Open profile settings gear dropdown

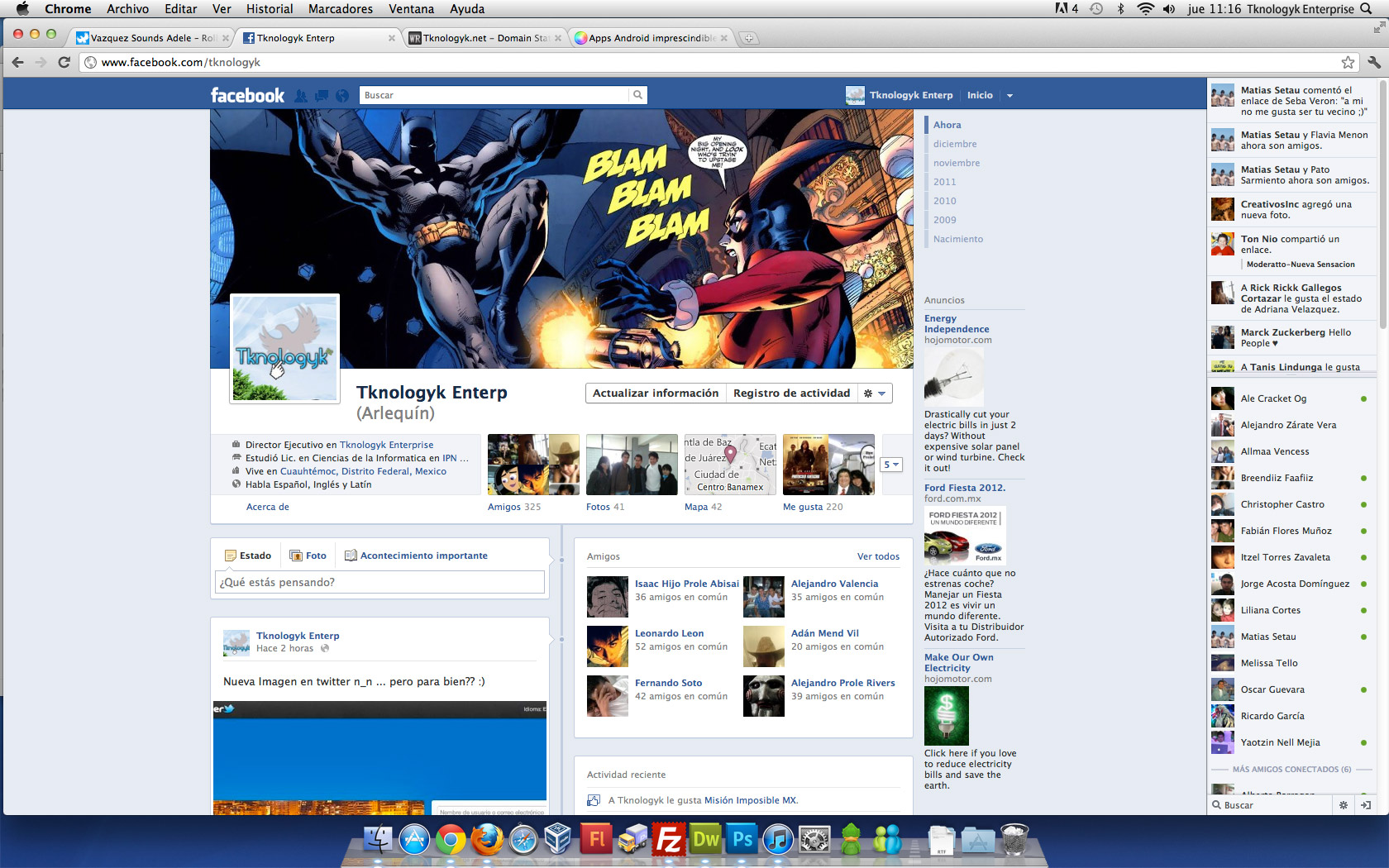tap(875, 393)
